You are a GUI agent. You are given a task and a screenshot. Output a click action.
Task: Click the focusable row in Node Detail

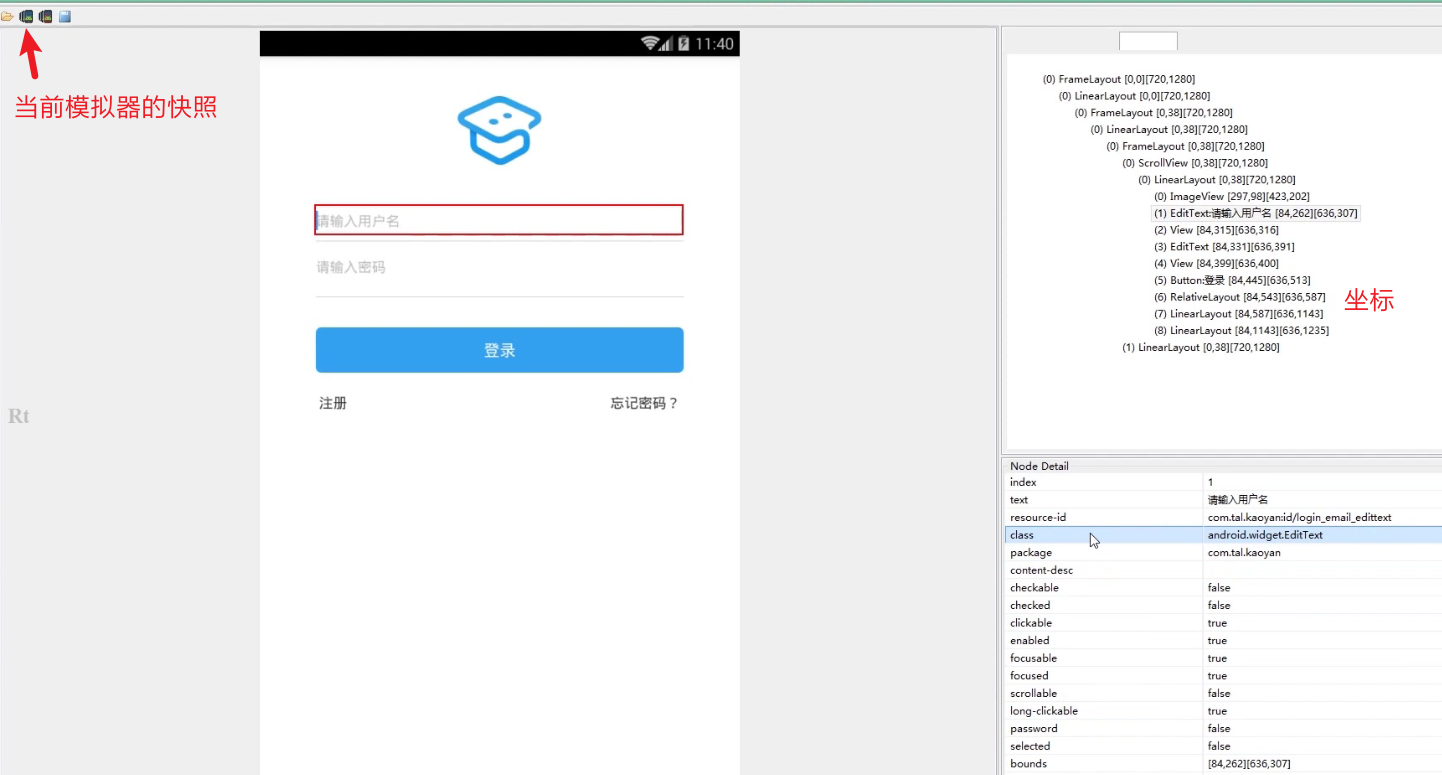pos(1221,658)
